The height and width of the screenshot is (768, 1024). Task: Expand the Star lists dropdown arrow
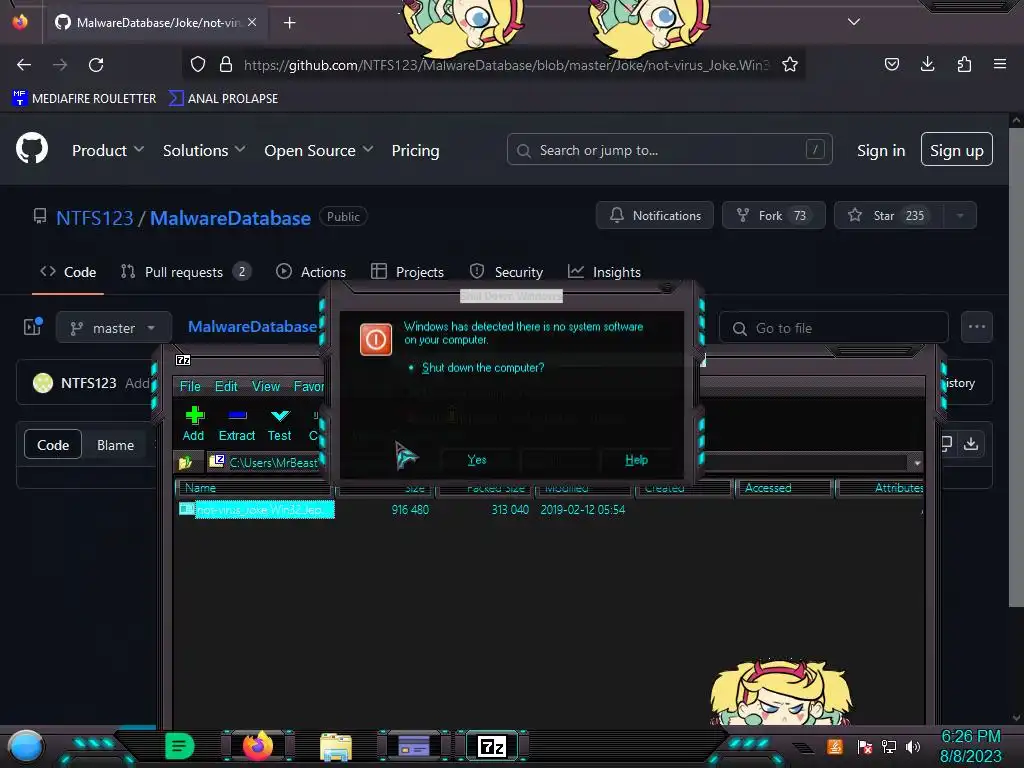pos(960,216)
